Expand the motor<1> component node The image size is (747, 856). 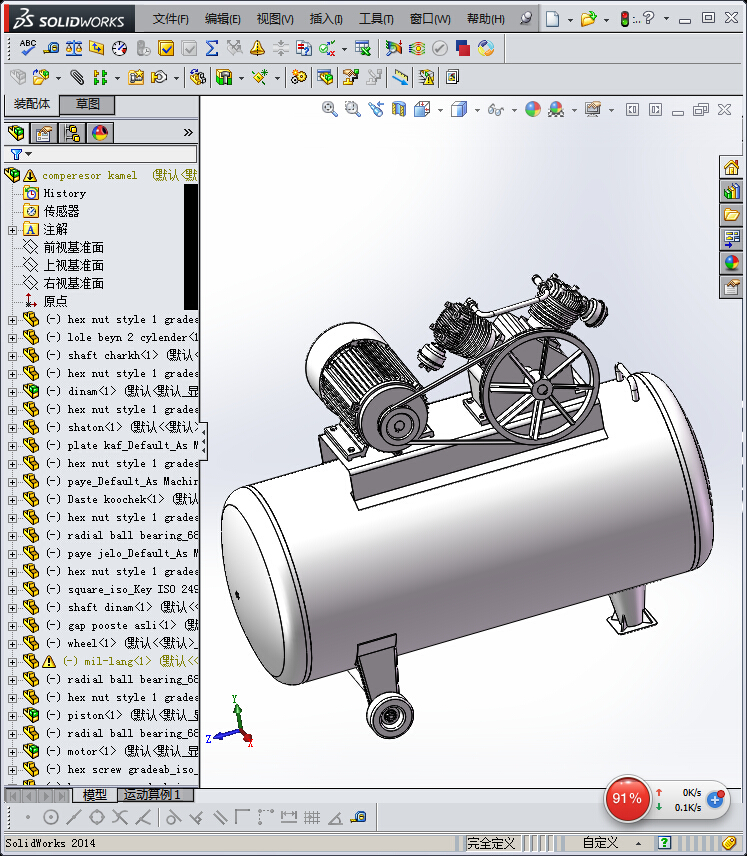pyautogui.click(x=13, y=752)
